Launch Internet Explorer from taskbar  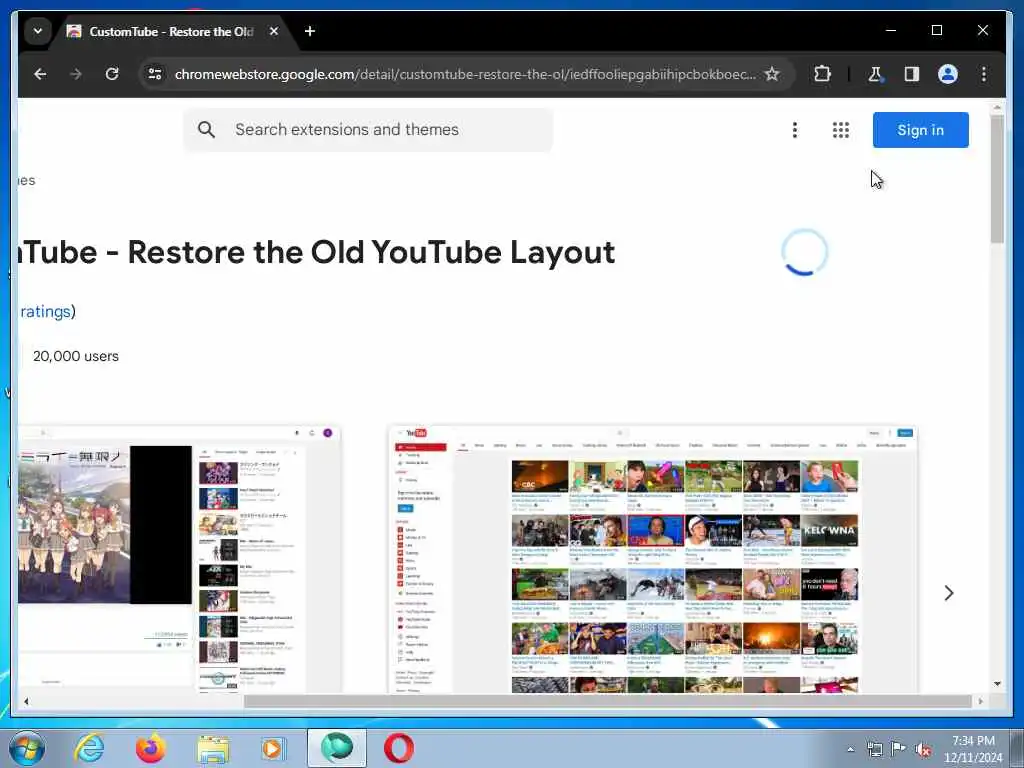click(89, 748)
